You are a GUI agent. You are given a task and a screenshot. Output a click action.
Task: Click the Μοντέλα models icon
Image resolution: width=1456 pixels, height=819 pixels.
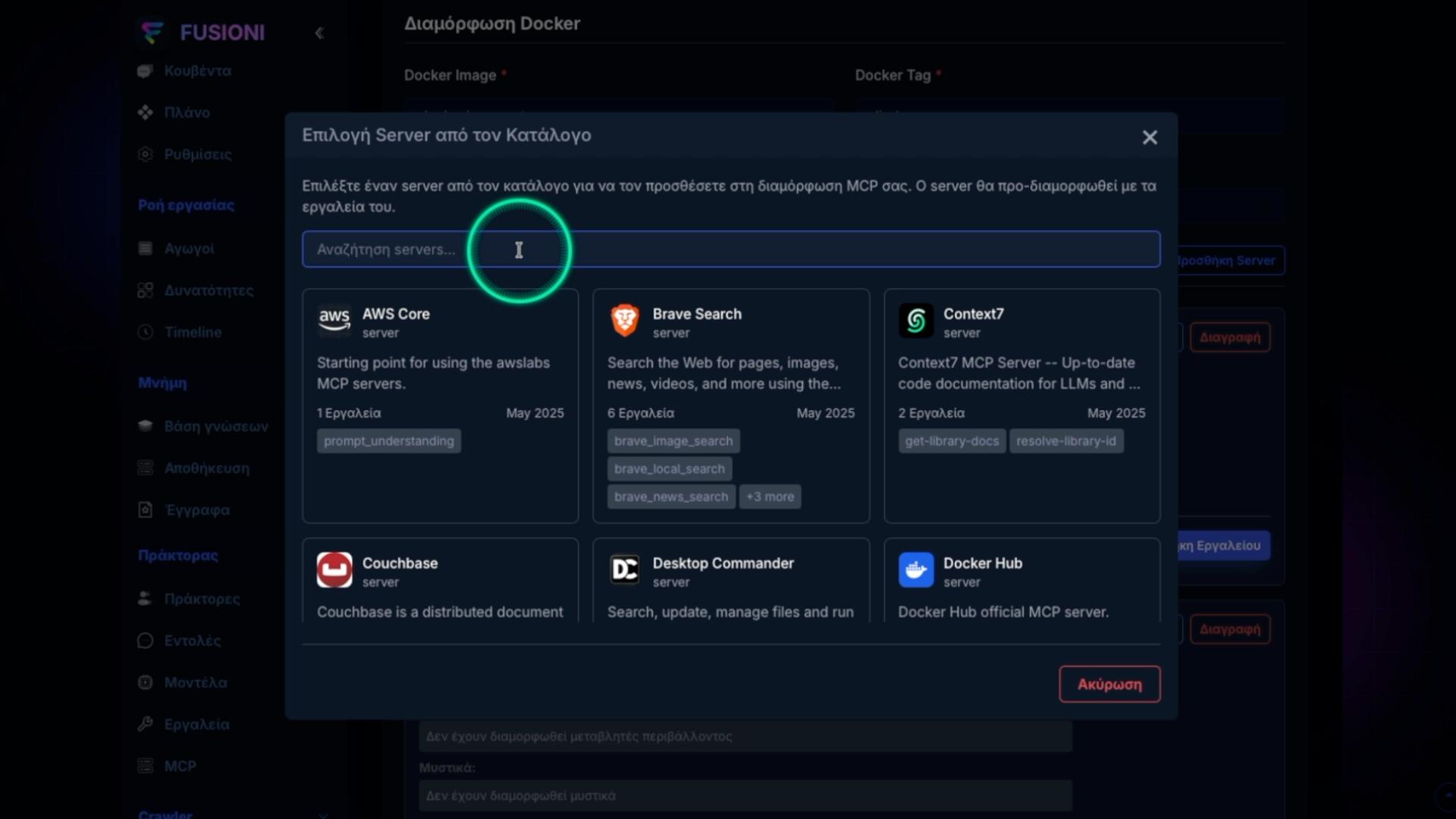(146, 682)
